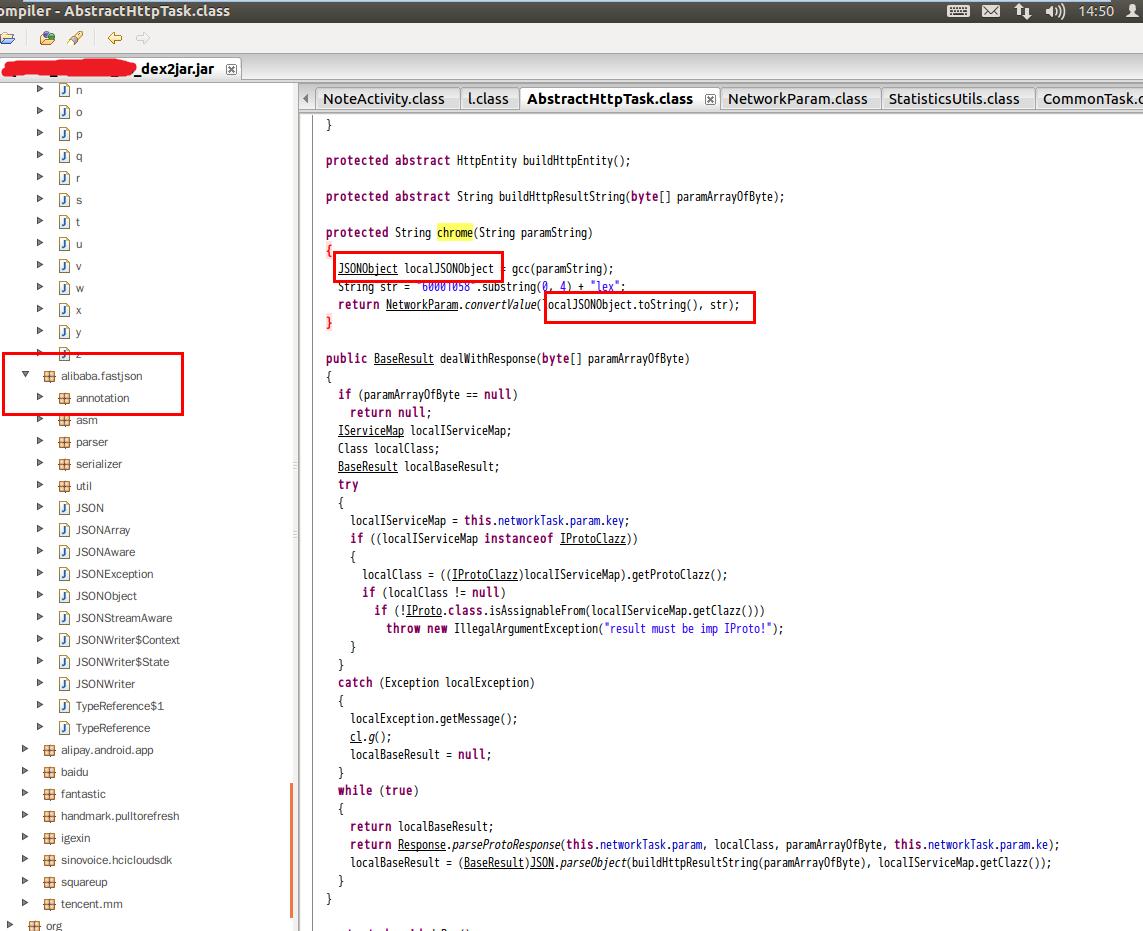Viewport: 1143px width, 931px height.
Task: Select the JSONArray class in tree
Action: pyautogui.click(x=102, y=530)
